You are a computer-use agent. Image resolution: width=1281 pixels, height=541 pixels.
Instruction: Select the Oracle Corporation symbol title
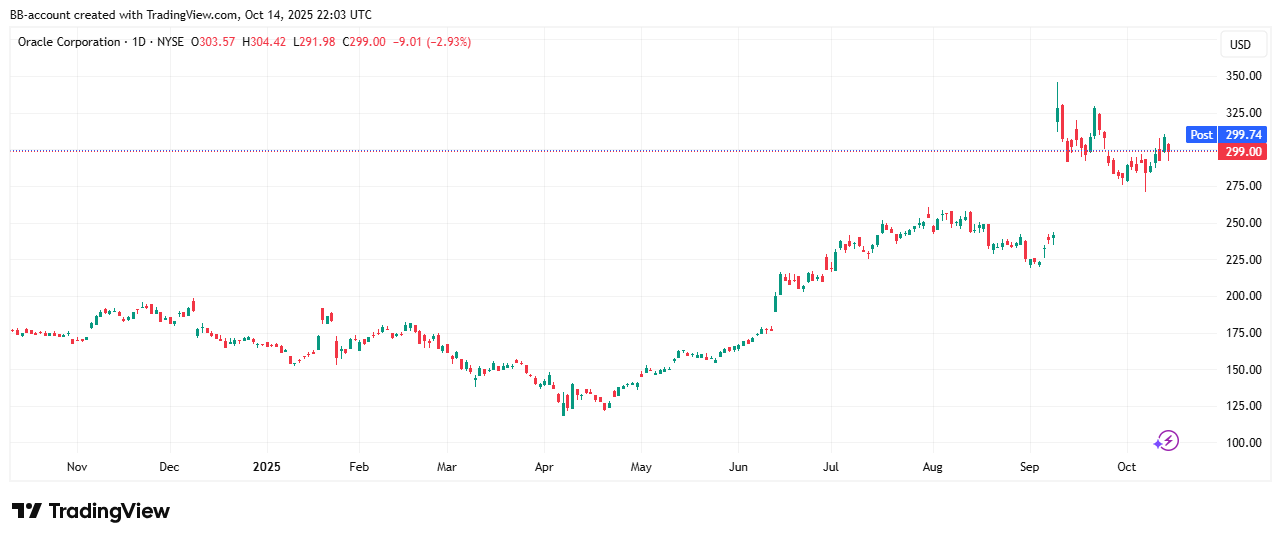pos(68,42)
